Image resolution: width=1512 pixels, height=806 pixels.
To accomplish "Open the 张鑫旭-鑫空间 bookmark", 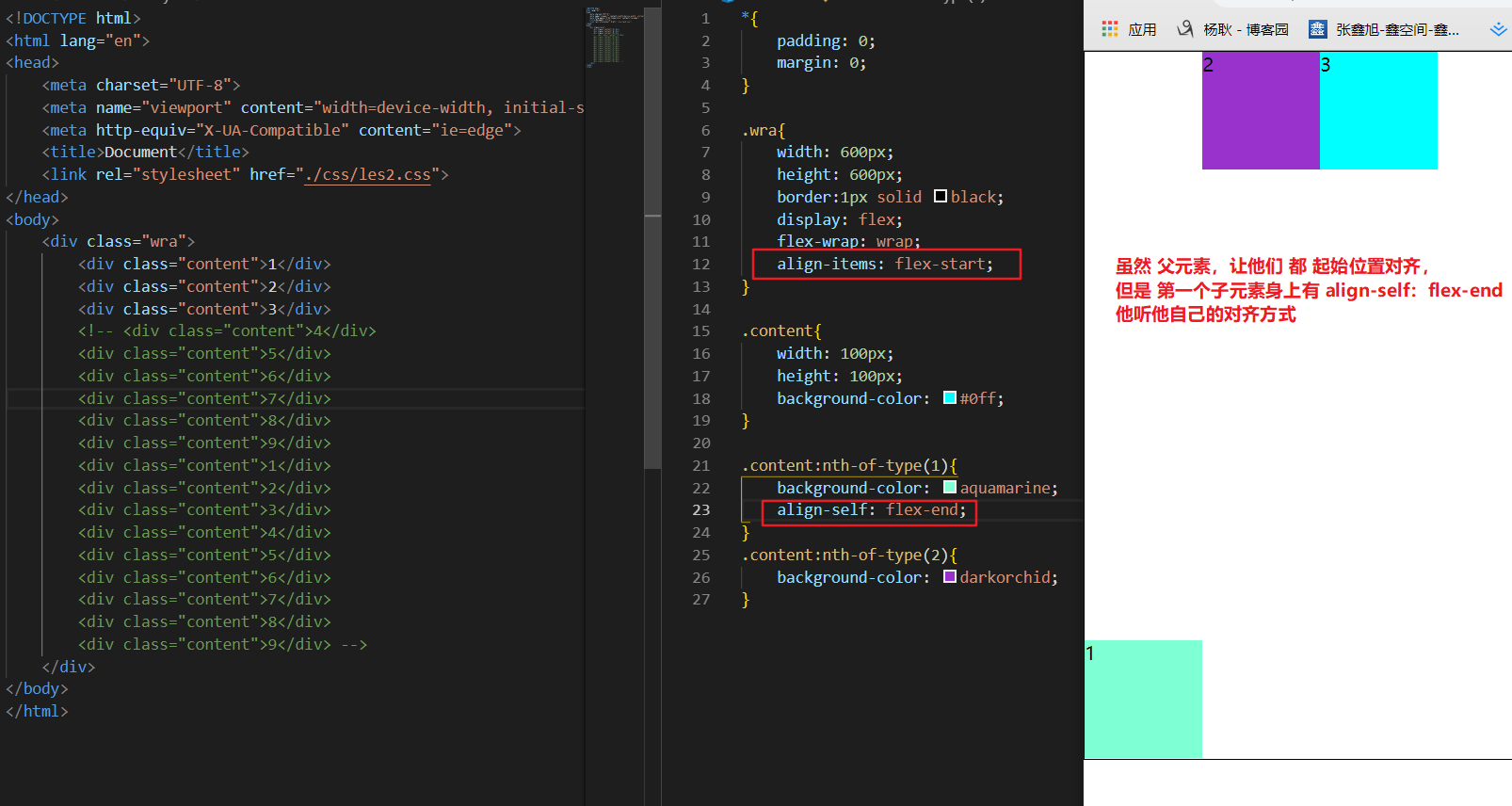I will click(1396, 30).
